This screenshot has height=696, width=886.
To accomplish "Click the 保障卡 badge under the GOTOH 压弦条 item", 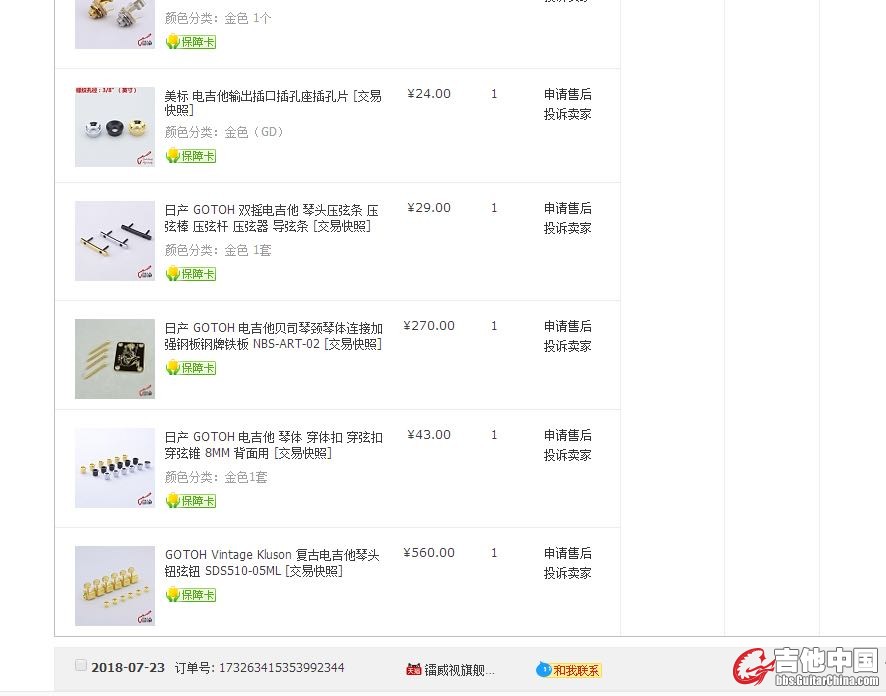I will [191, 273].
